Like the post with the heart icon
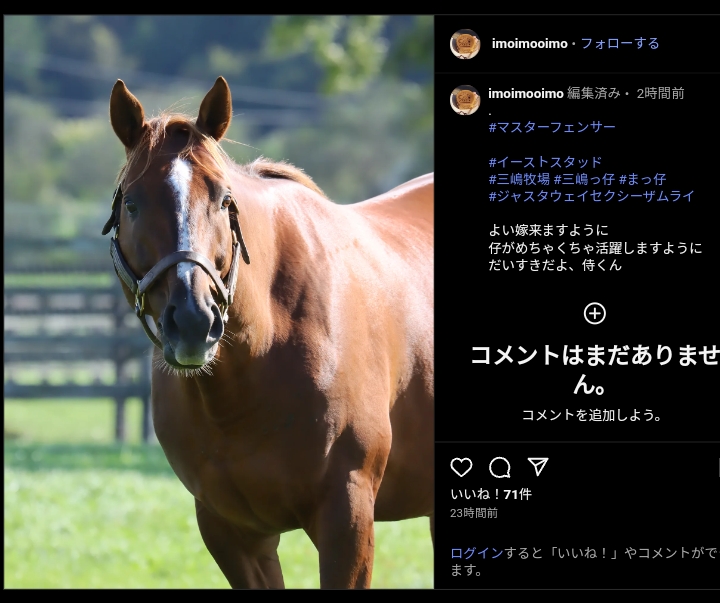This screenshot has width=720, height=603. [461, 467]
